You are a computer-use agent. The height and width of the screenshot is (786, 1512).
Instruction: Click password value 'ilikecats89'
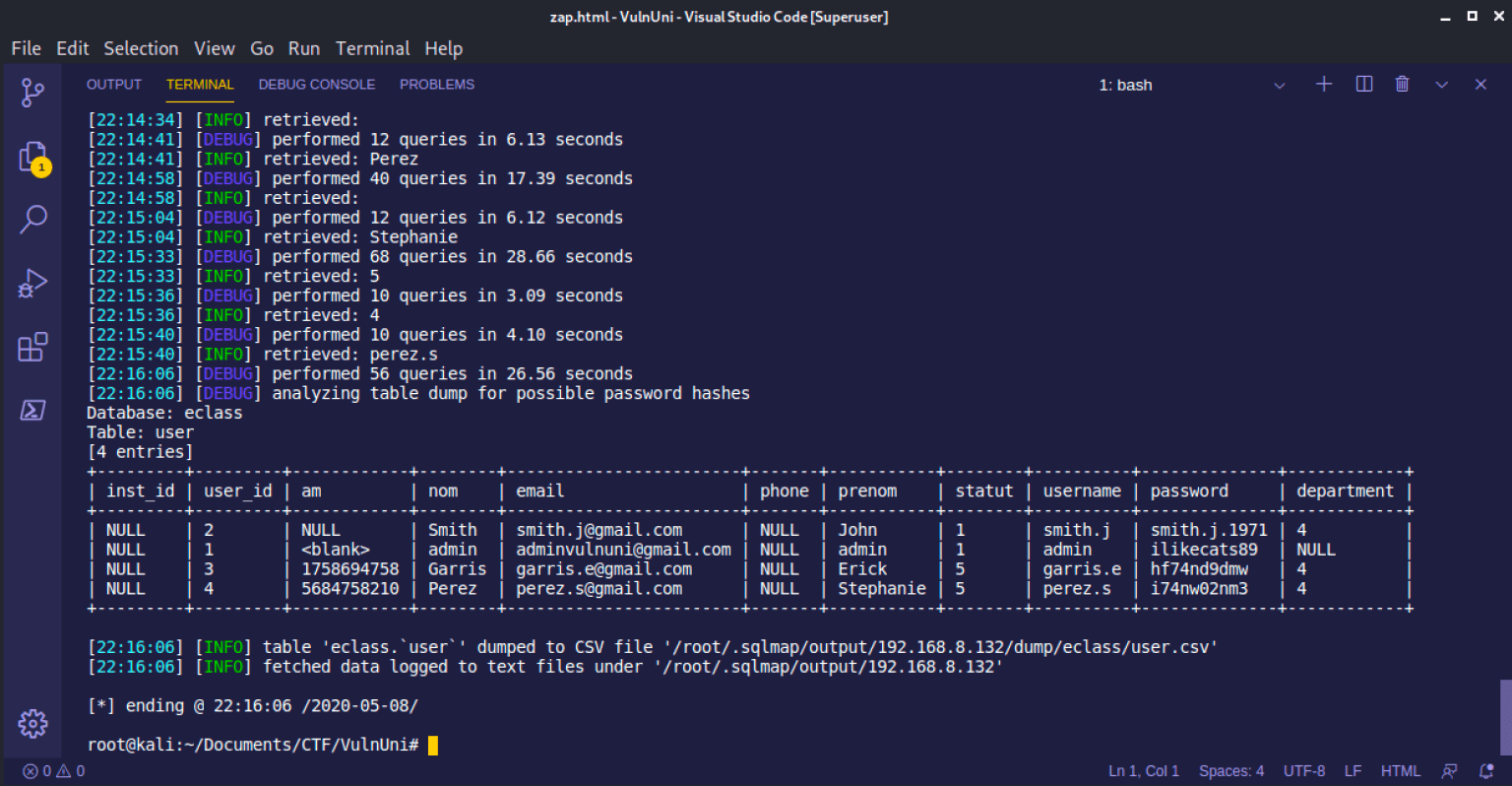coord(1204,550)
